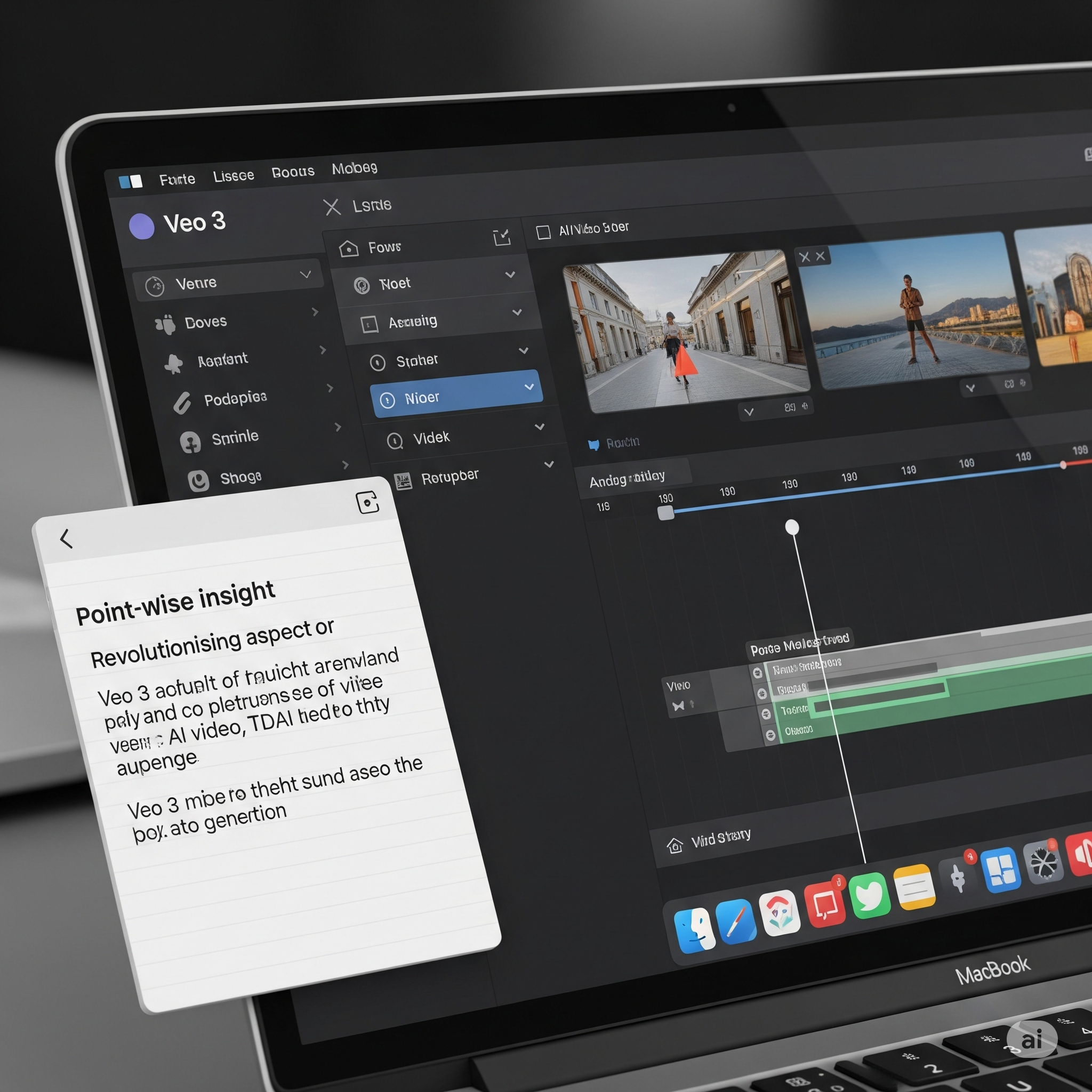Click the Vid Stery home icon
Screen dimensions: 1092x1092
click(x=676, y=846)
